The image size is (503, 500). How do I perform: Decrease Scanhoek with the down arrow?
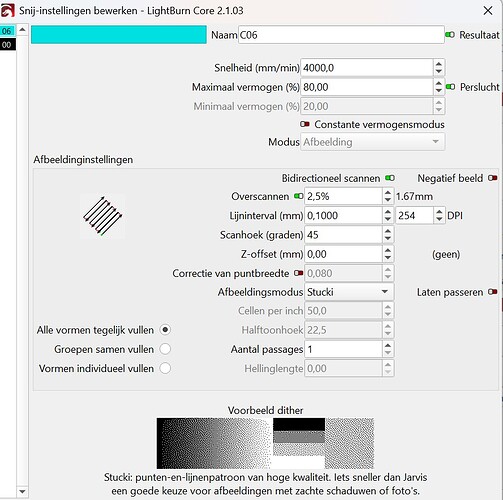[388, 239]
